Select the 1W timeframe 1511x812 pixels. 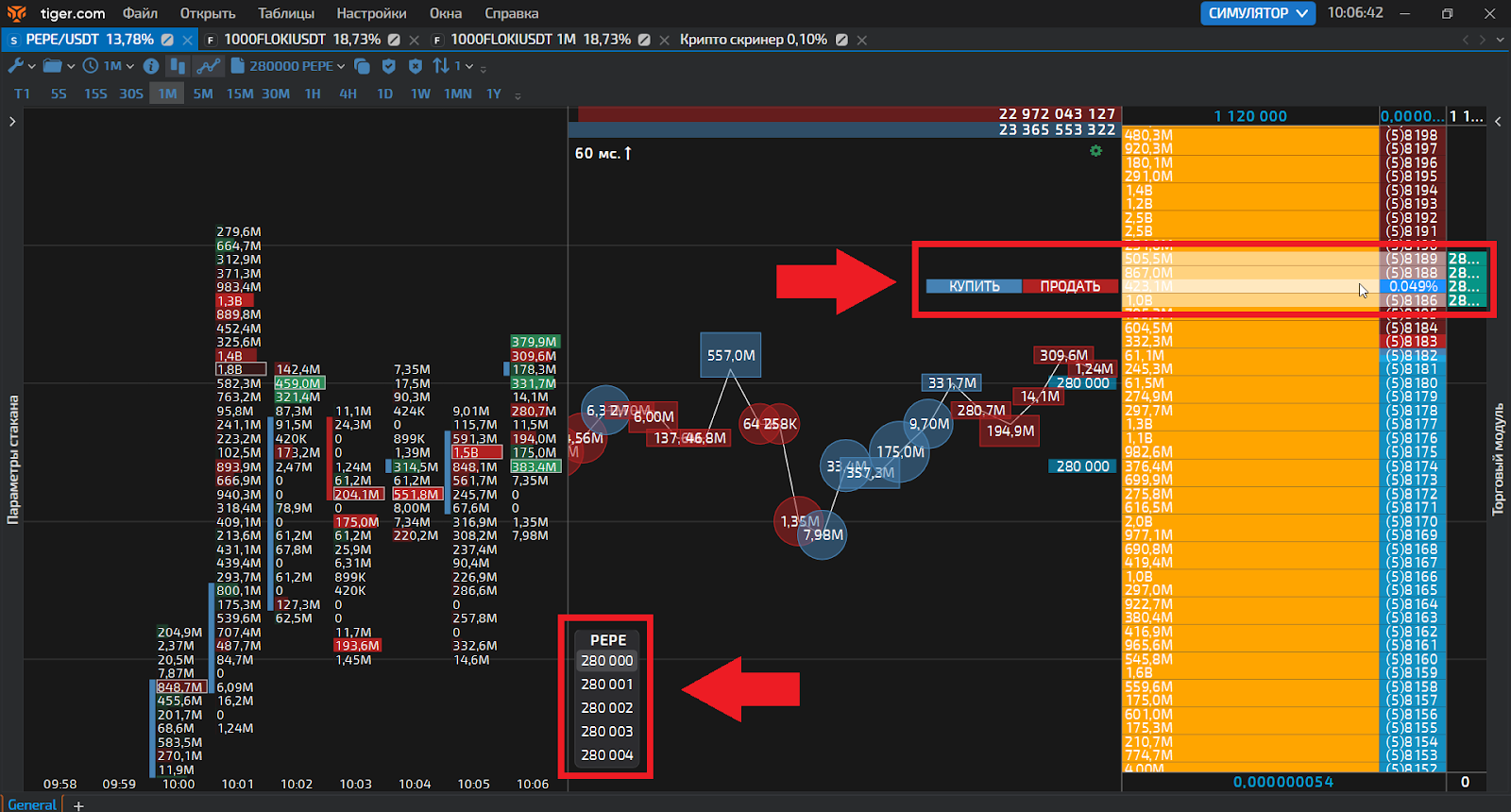pos(420,93)
